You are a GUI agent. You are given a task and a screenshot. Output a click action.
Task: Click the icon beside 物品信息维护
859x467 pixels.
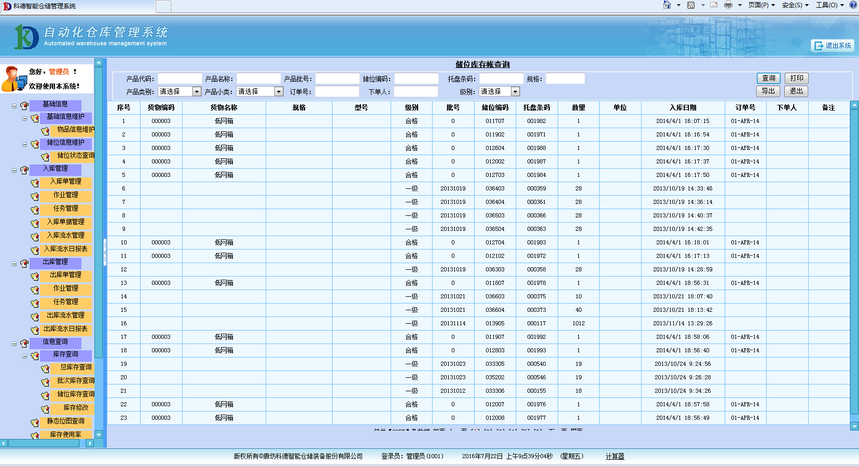(45, 131)
